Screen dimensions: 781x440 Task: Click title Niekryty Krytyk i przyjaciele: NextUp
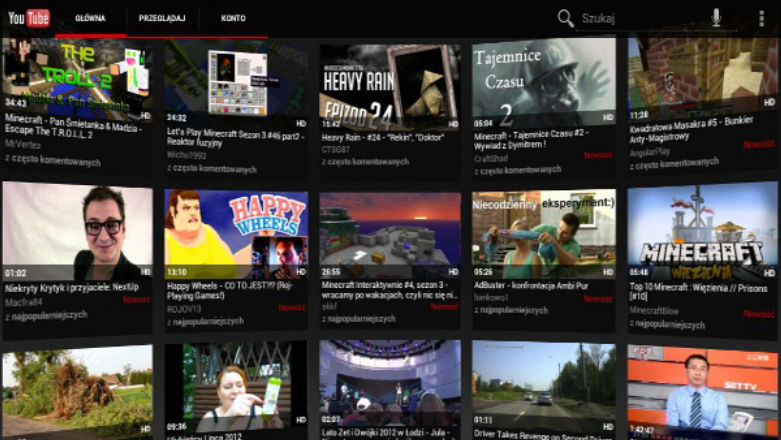[72, 288]
